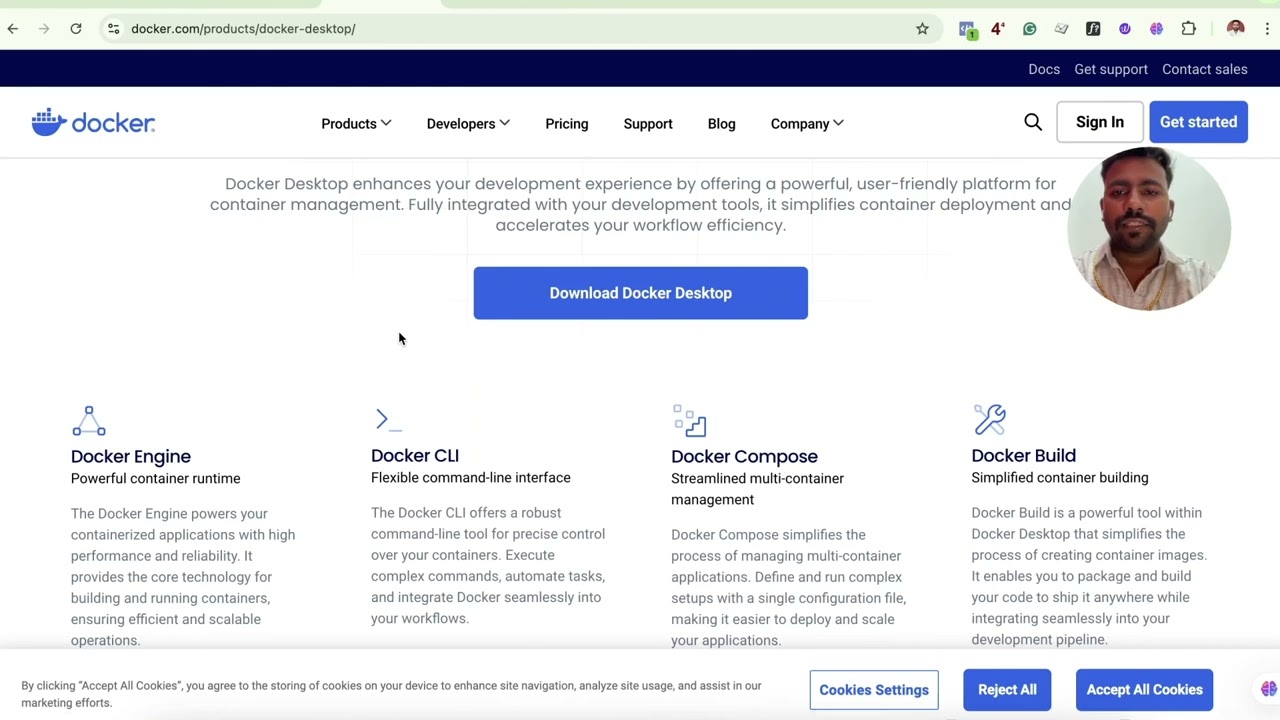Reload the page with the refresh icon
This screenshot has width=1280, height=720.
(76, 29)
